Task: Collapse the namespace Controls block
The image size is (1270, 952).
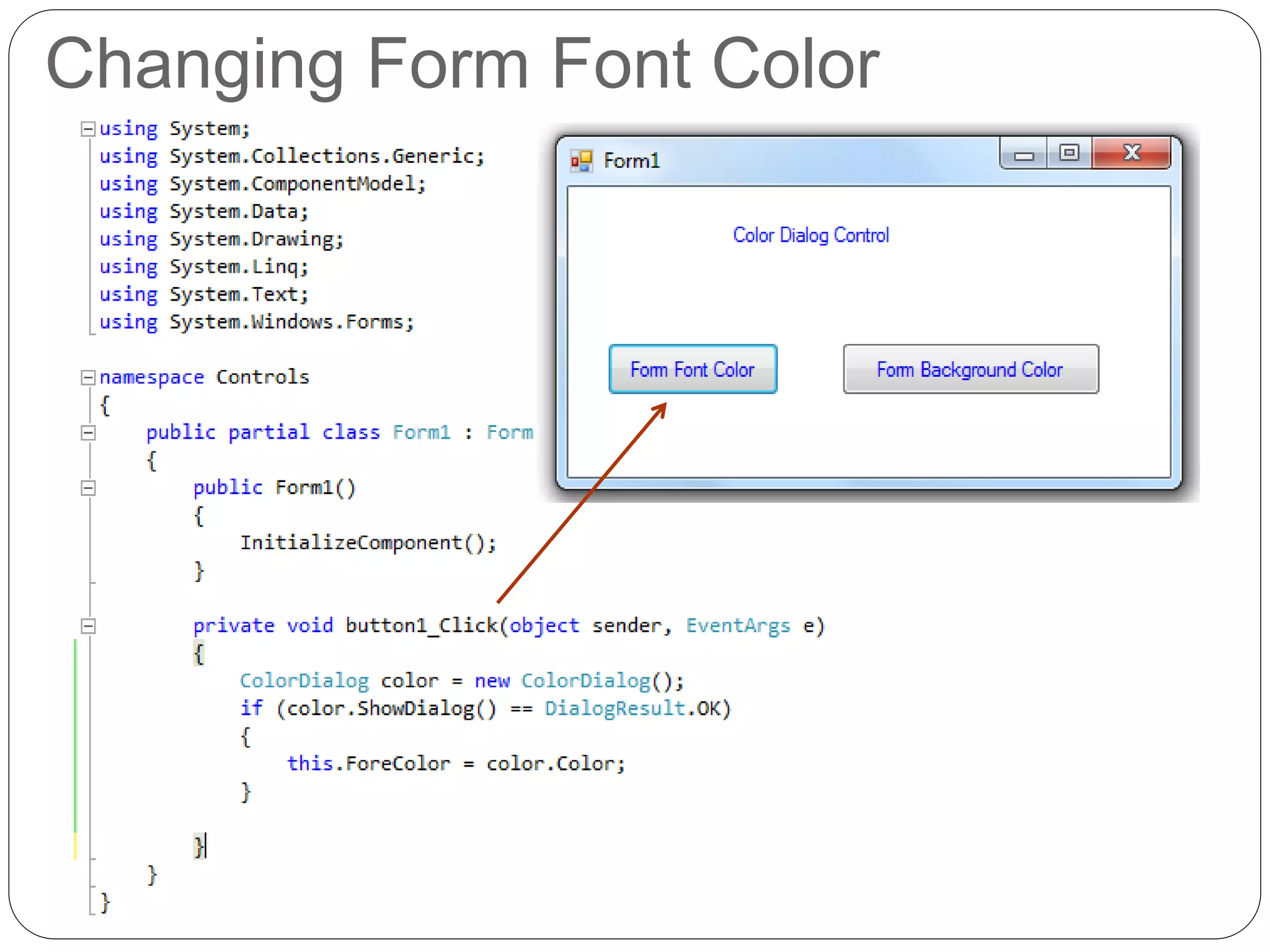Action: [88, 377]
